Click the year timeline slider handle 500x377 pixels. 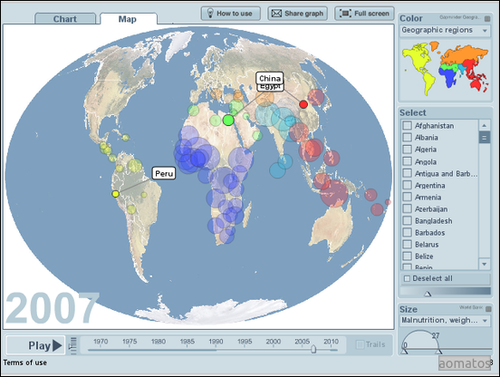click(x=313, y=349)
